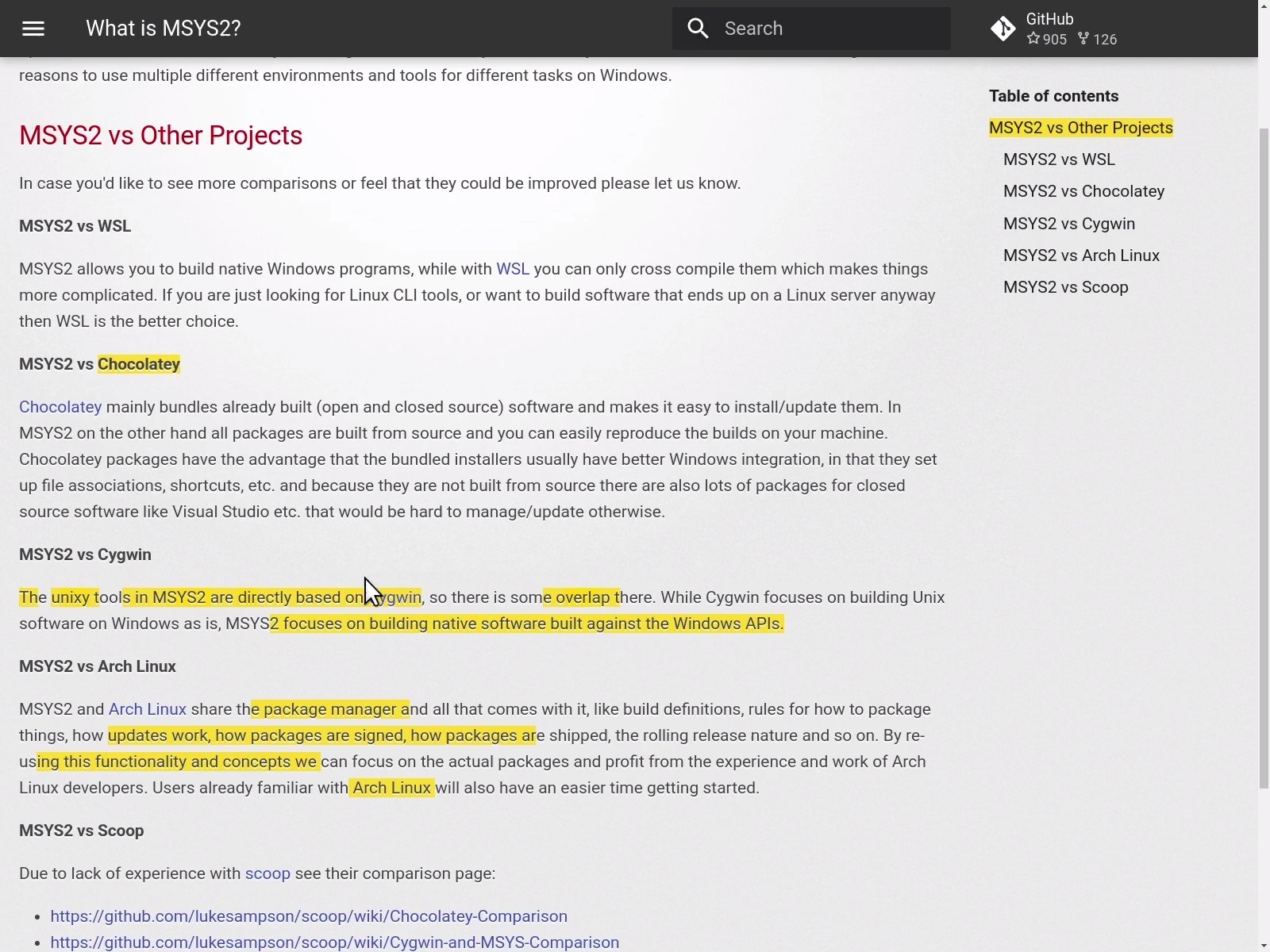
Task: Jump to MSYS2 vs Other Projects in contents
Action: pyautogui.click(x=1080, y=128)
